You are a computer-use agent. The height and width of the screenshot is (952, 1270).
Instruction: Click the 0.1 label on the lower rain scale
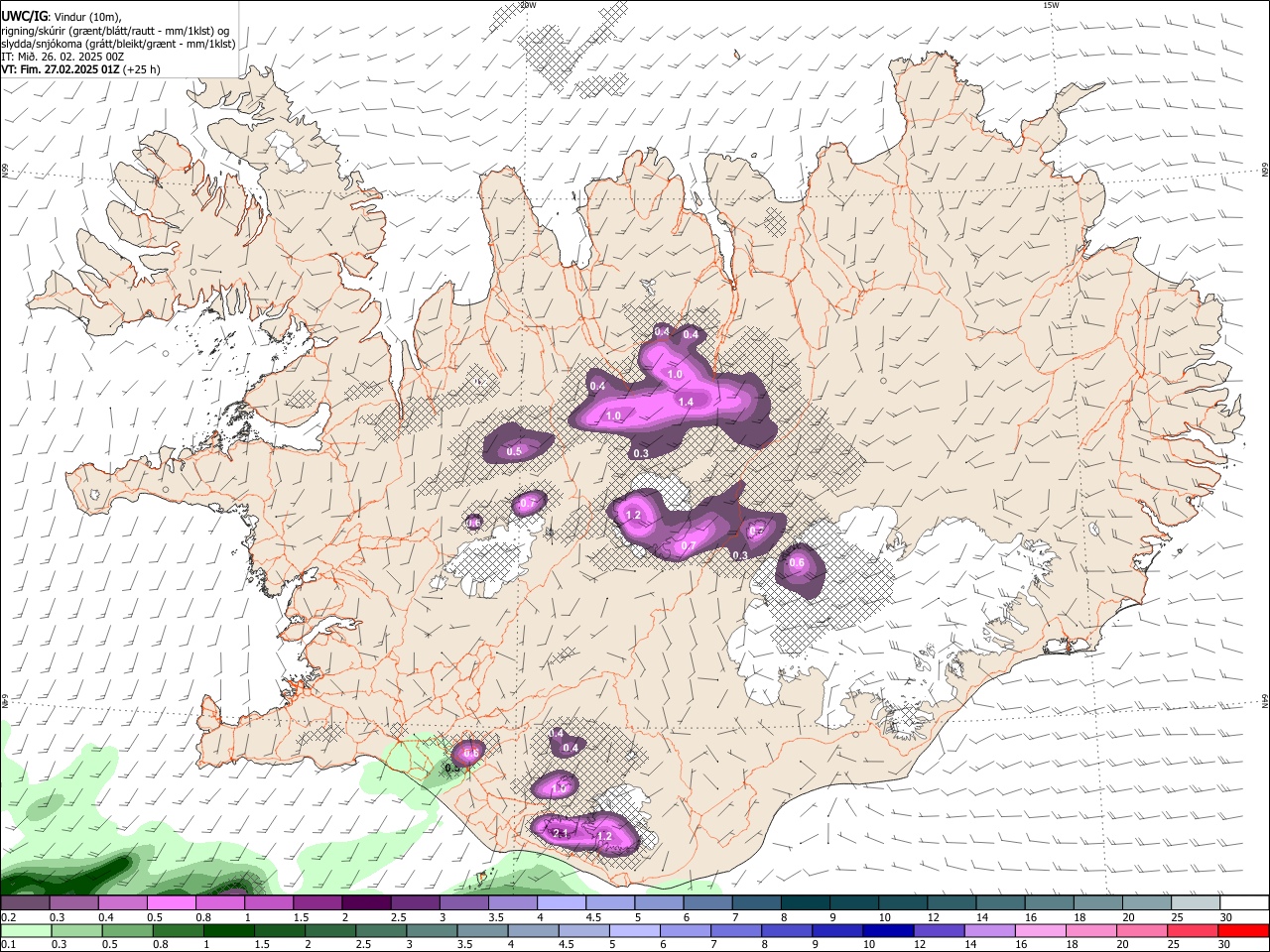[8, 945]
